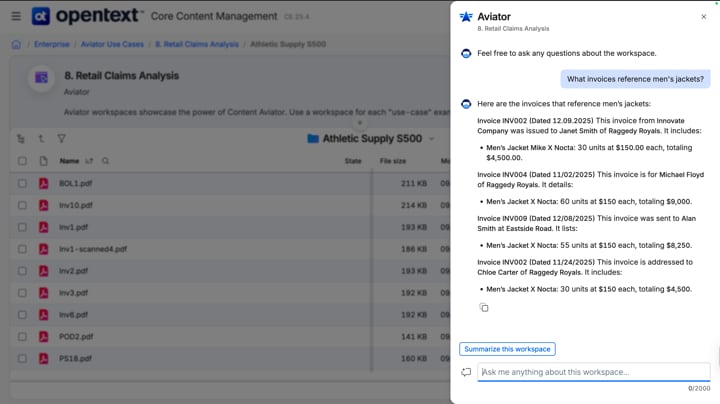This screenshot has height=404, width=720.
Task: Click the OpenText logo icon
Action: point(40,16)
